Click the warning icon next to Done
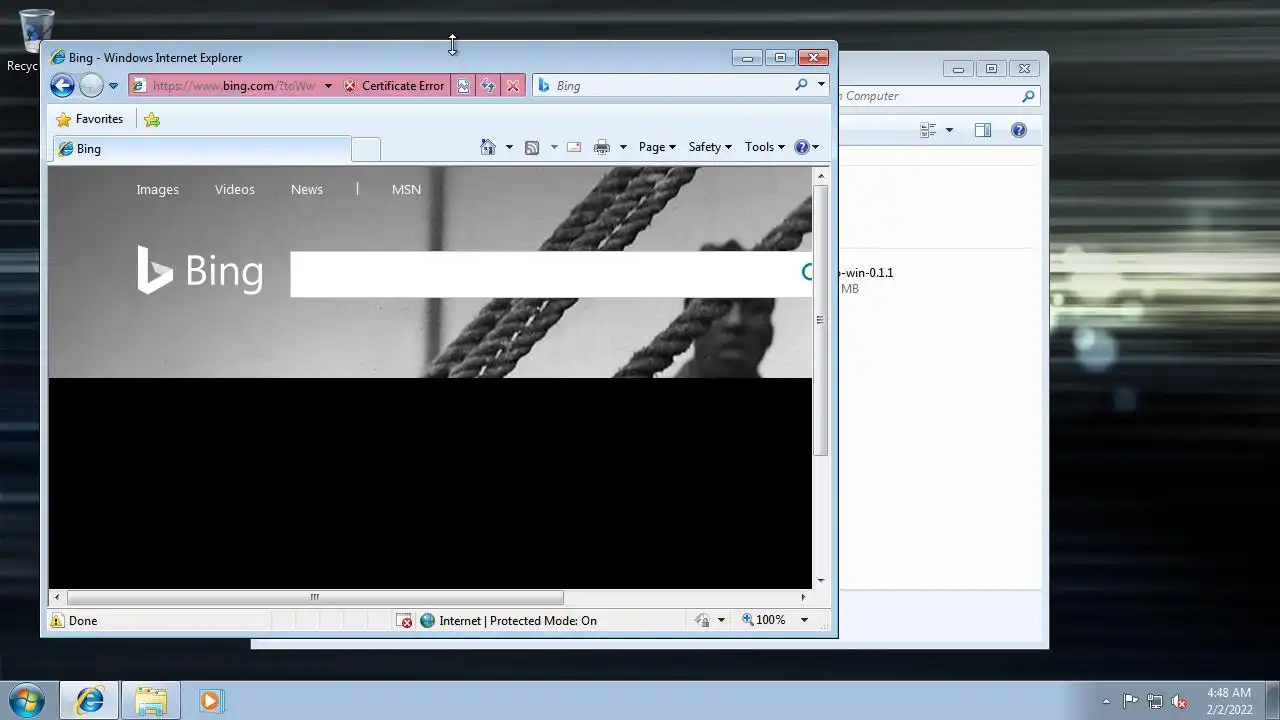Viewport: 1280px width, 720px height. tap(56, 621)
